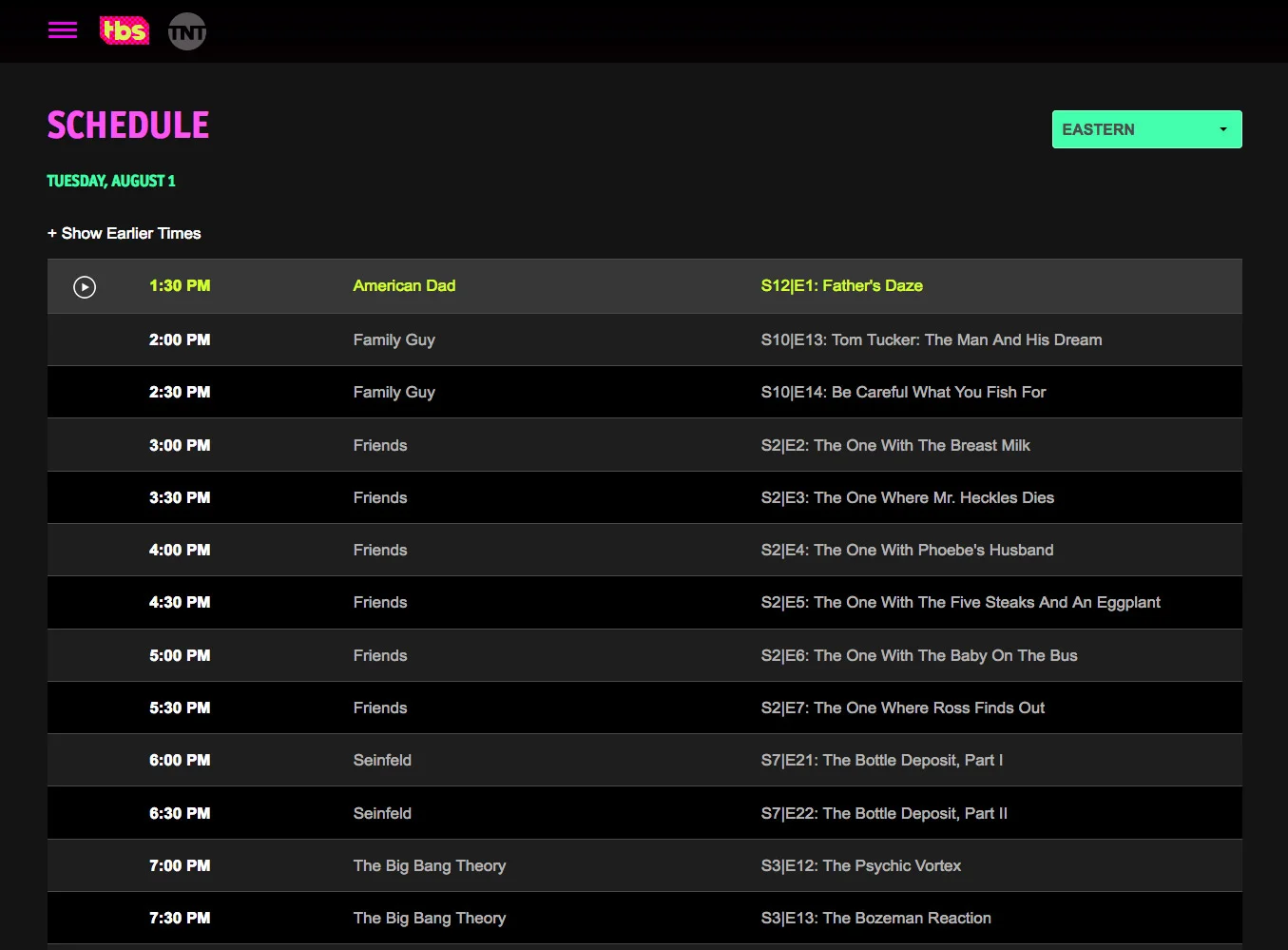This screenshot has width=1288, height=950.
Task: Click the TBS logo
Action: (x=125, y=30)
